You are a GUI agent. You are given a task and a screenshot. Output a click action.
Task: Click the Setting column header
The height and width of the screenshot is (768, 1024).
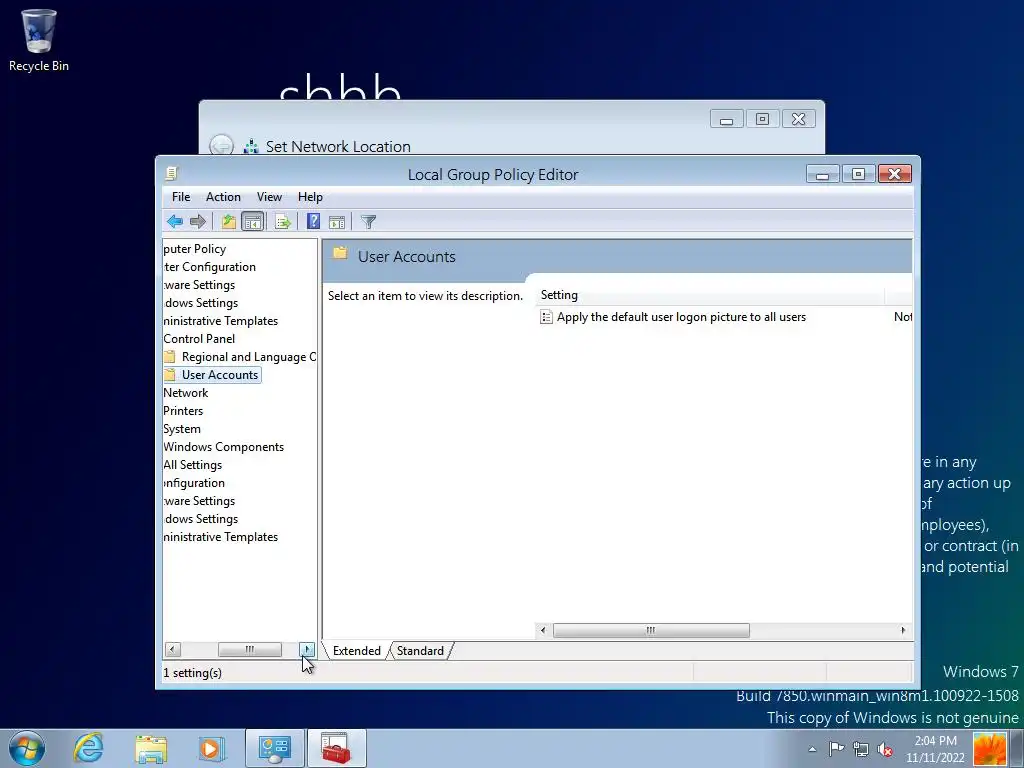point(710,295)
